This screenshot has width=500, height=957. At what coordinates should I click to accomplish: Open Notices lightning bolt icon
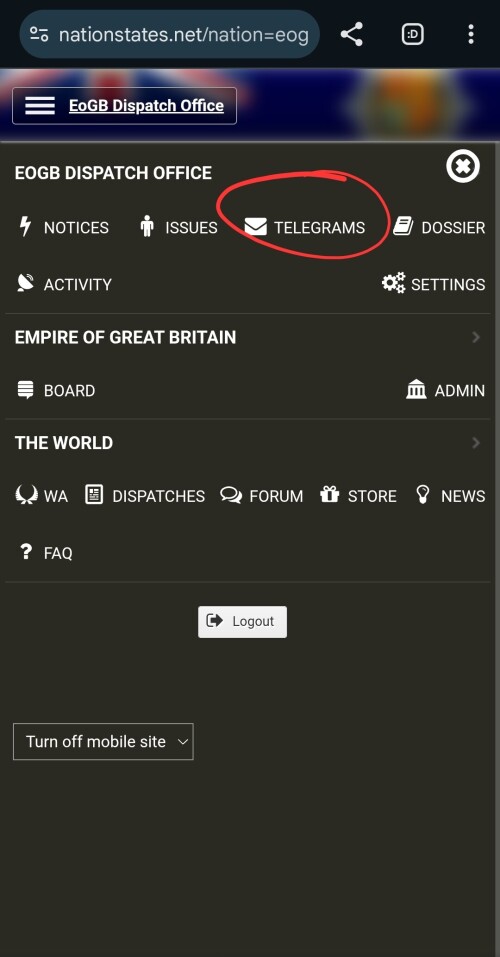[x=25, y=227]
